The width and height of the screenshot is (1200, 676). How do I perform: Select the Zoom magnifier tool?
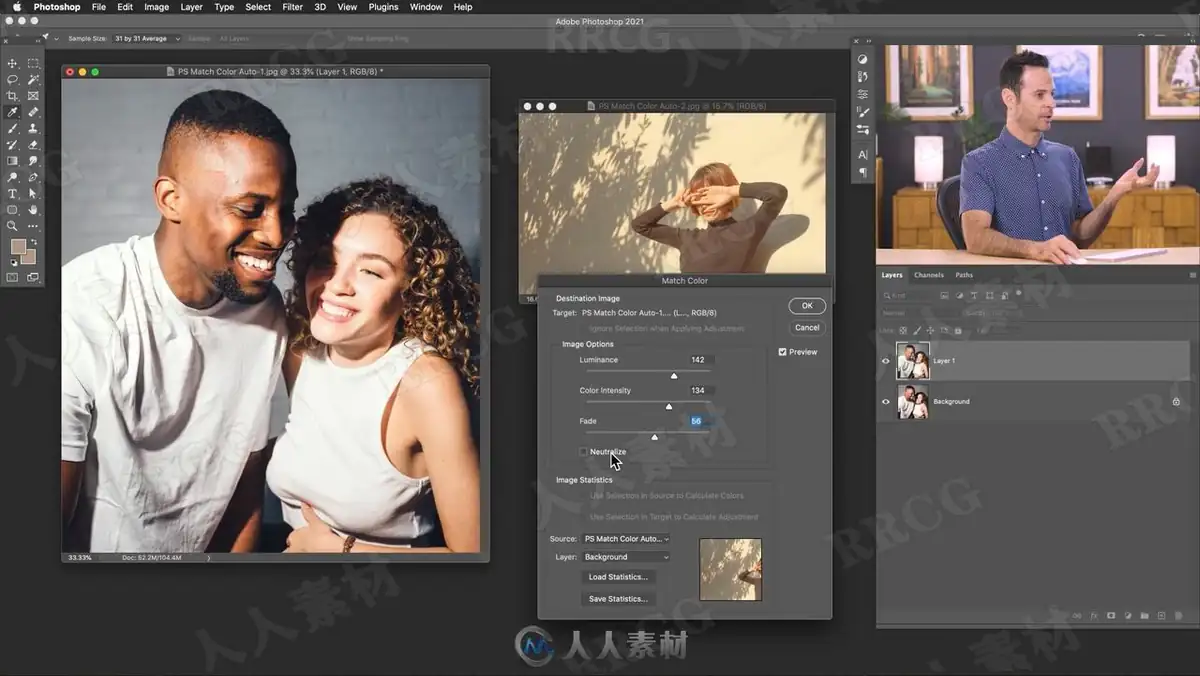[x=12, y=226]
